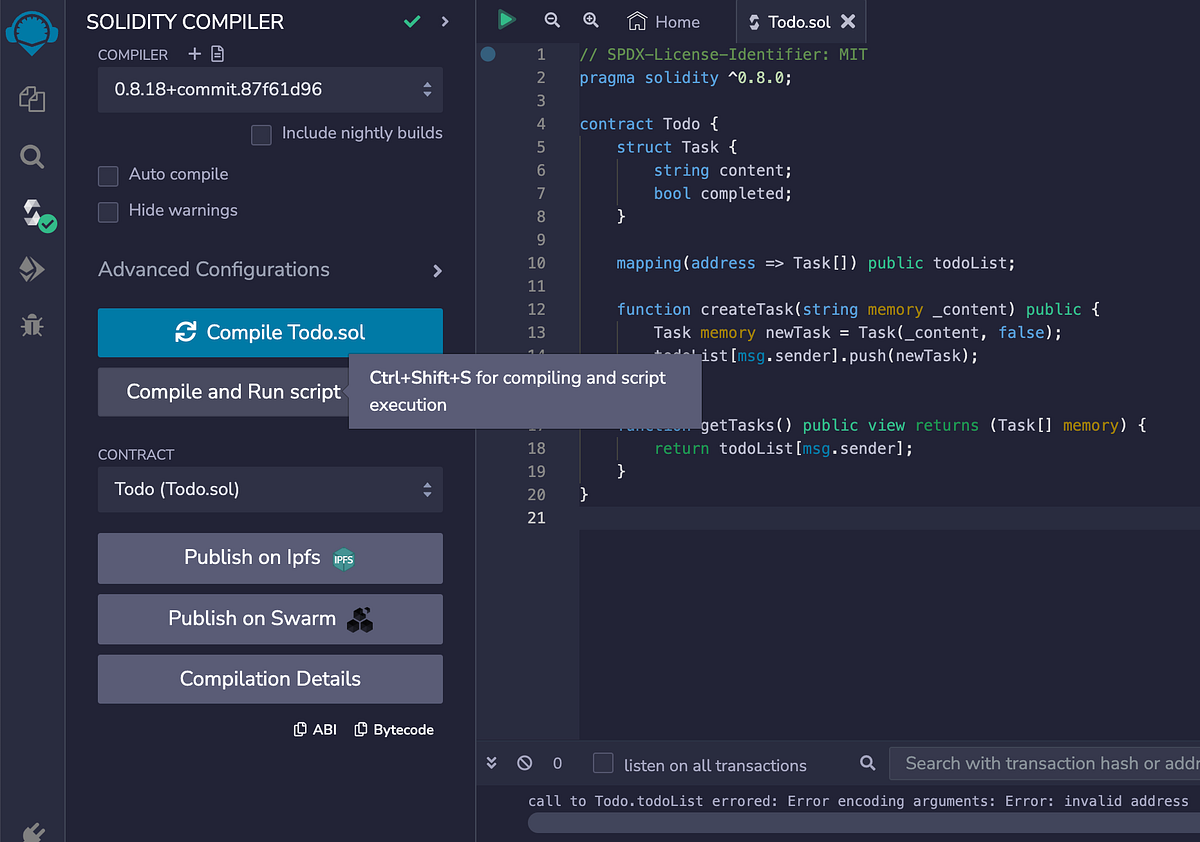The image size is (1200, 842).
Task: Run the script using the green play icon
Action: 507,20
